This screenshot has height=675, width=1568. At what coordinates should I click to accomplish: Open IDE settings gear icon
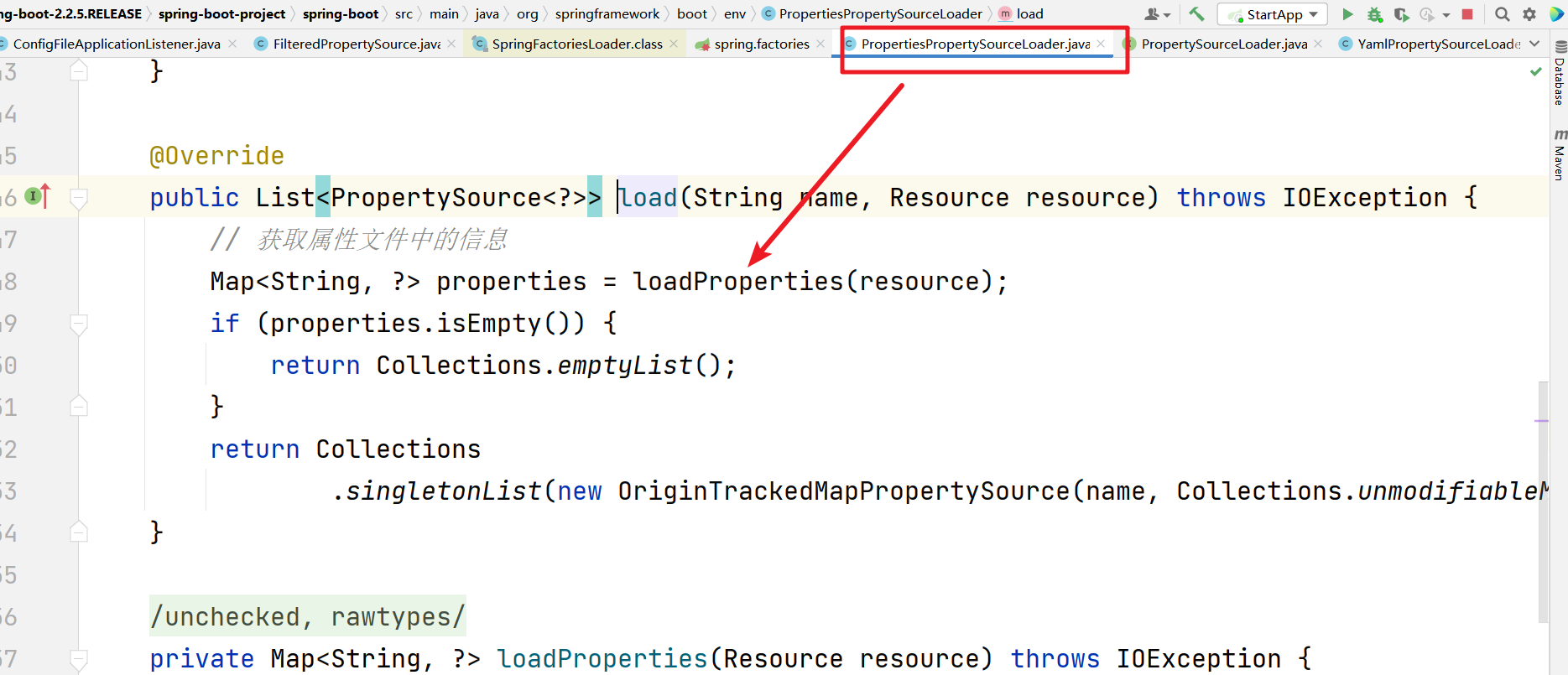(x=1529, y=14)
